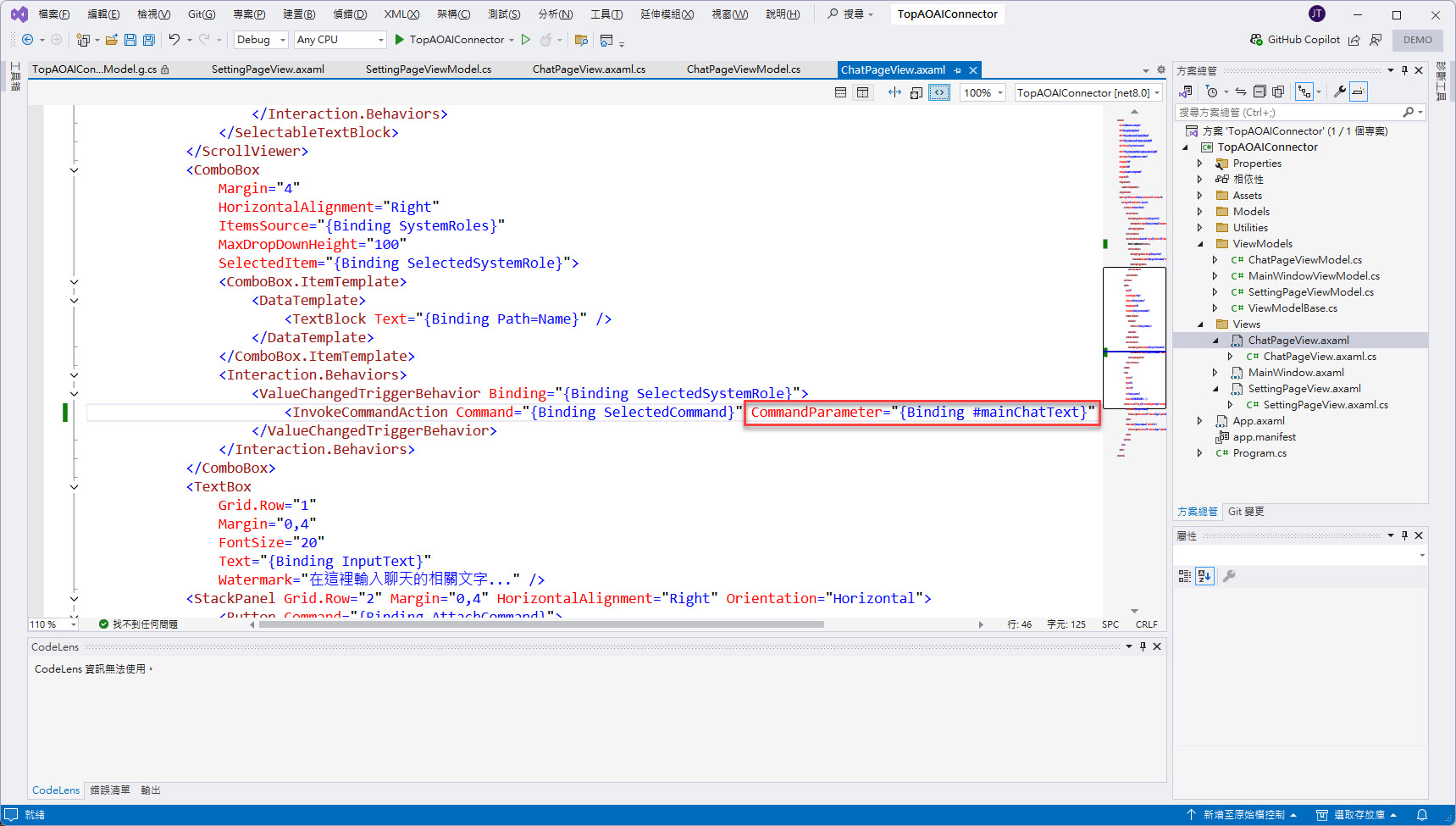Open the Git(G) menu
1456x826 pixels.
point(202,14)
